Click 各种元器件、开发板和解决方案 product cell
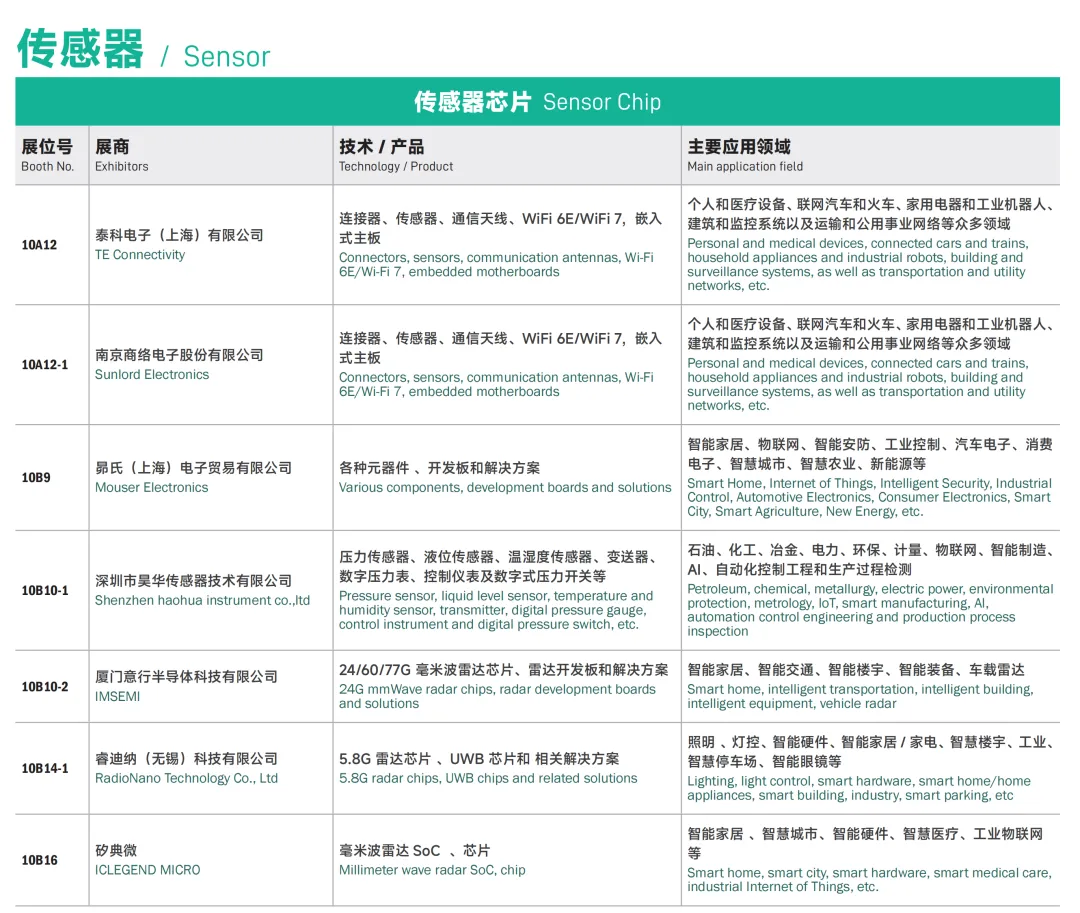 (439, 468)
